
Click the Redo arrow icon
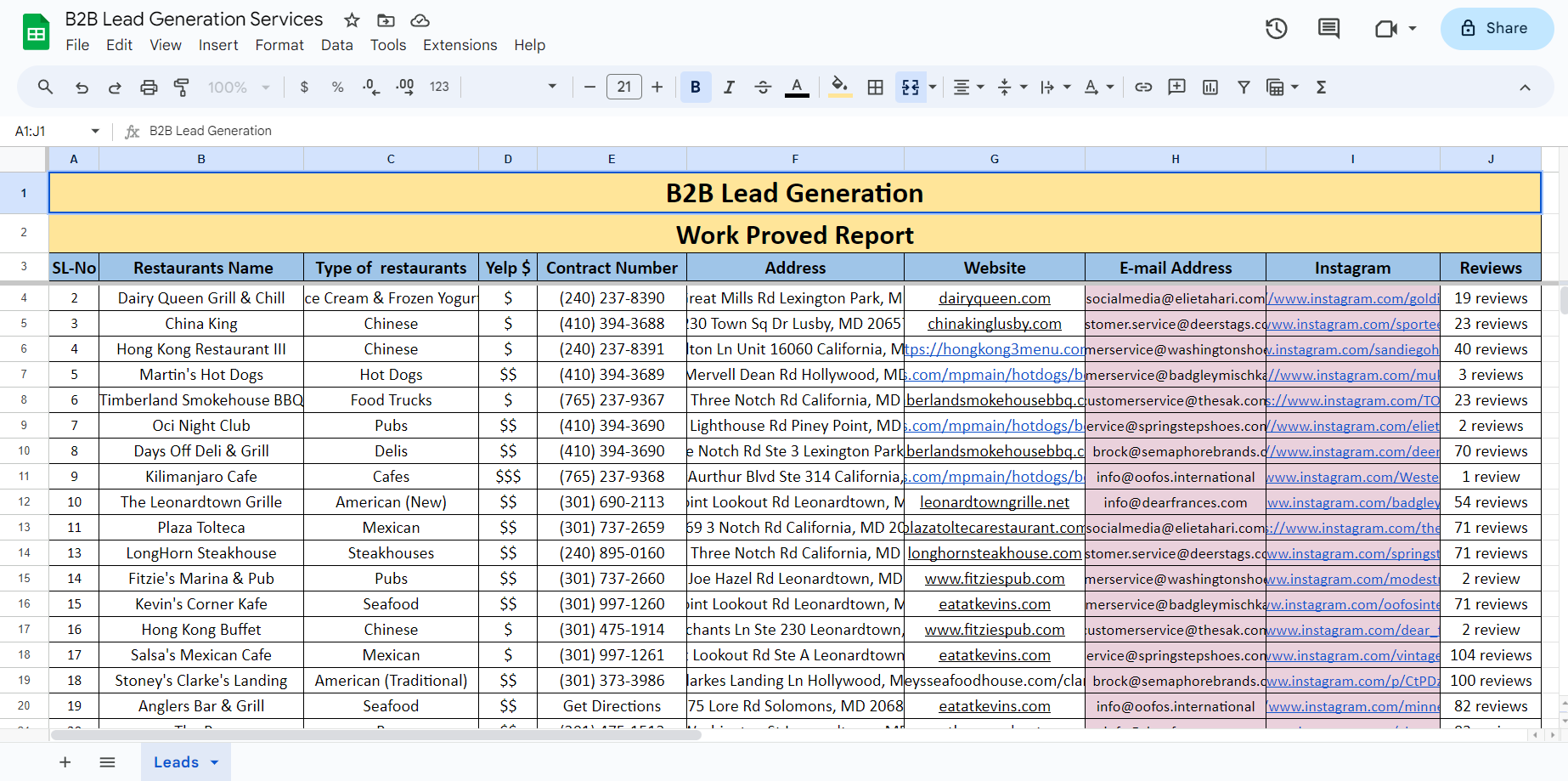point(115,87)
